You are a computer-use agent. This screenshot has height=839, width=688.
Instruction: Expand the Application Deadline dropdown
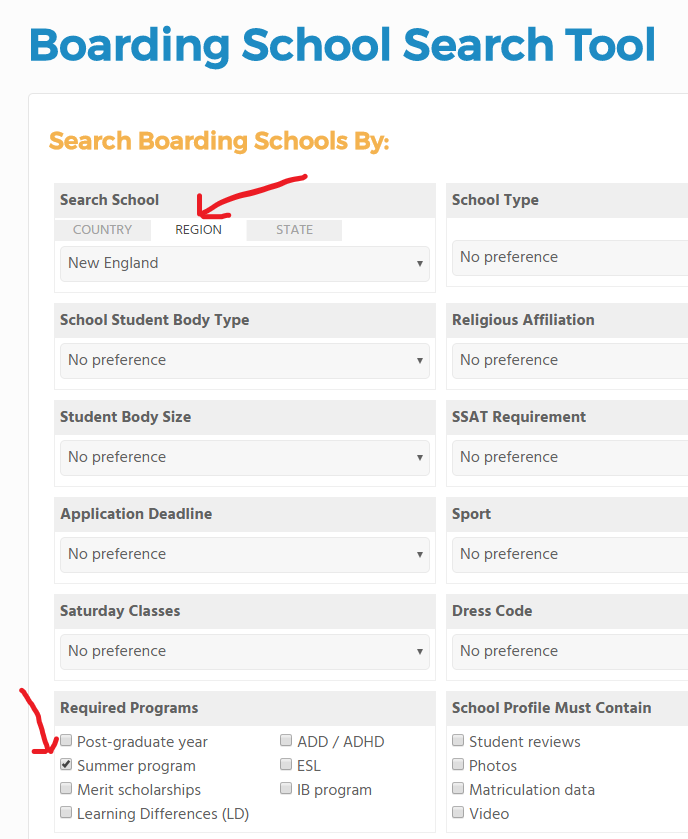pos(244,555)
